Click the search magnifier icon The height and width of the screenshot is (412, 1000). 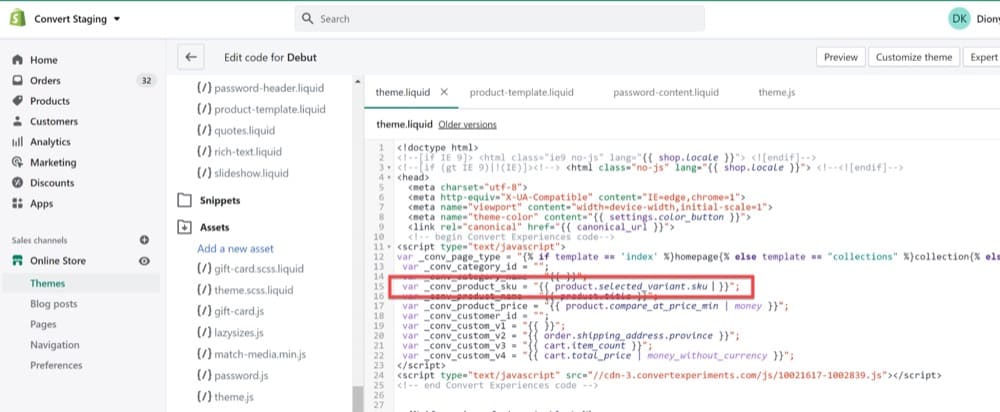tap(307, 18)
